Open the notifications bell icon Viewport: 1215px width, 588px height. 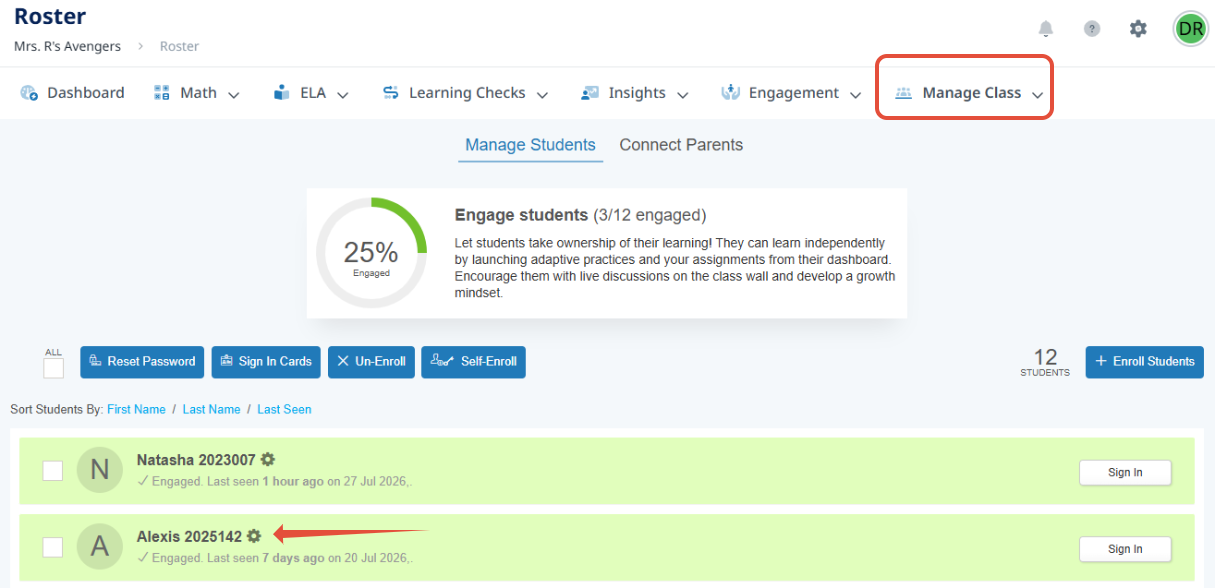click(x=1045, y=29)
